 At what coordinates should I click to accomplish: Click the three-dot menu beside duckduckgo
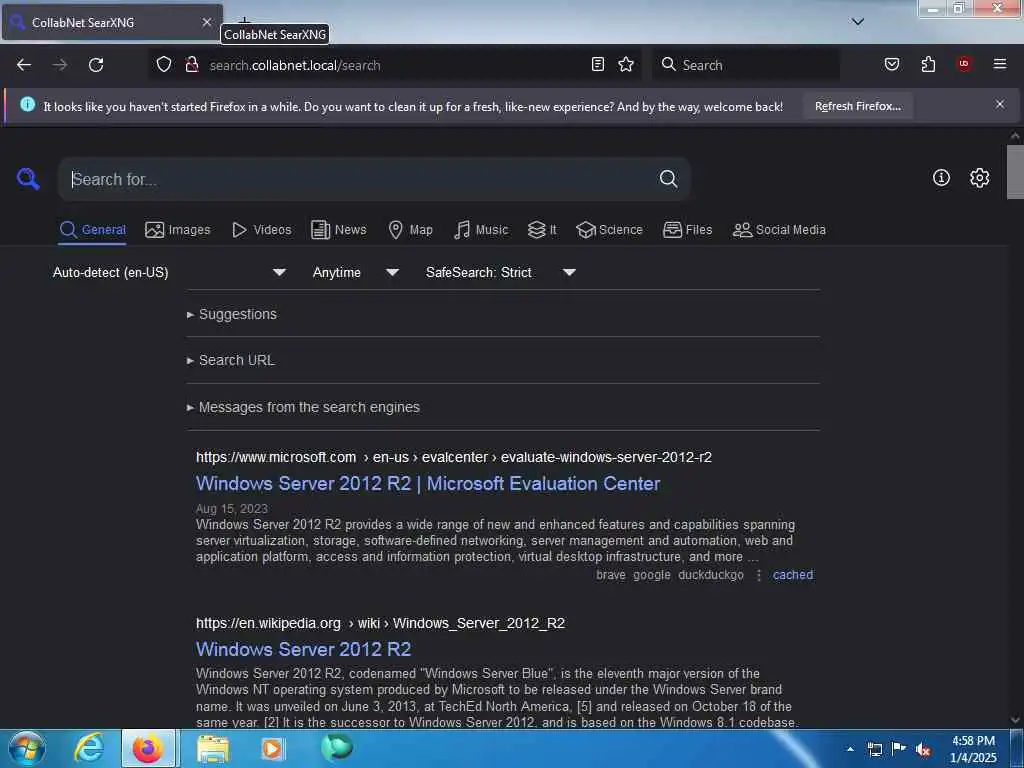(759, 575)
